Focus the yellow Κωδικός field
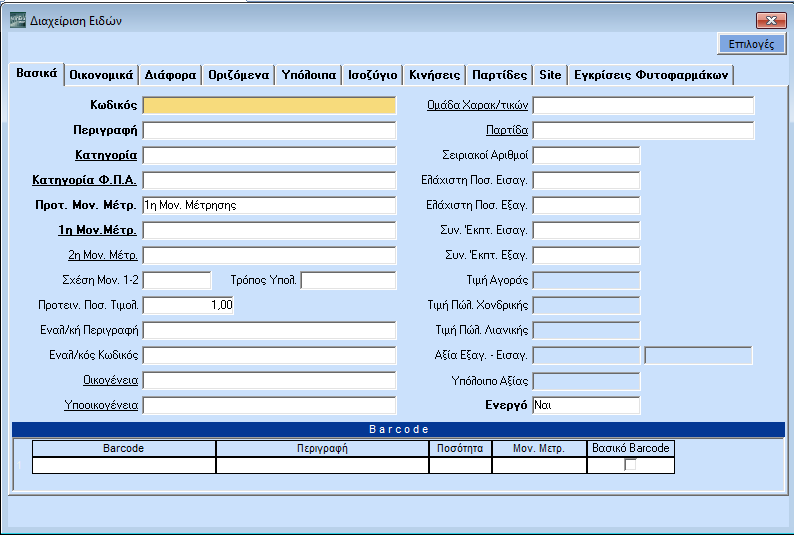Image resolution: width=794 pixels, height=535 pixels. (269, 105)
